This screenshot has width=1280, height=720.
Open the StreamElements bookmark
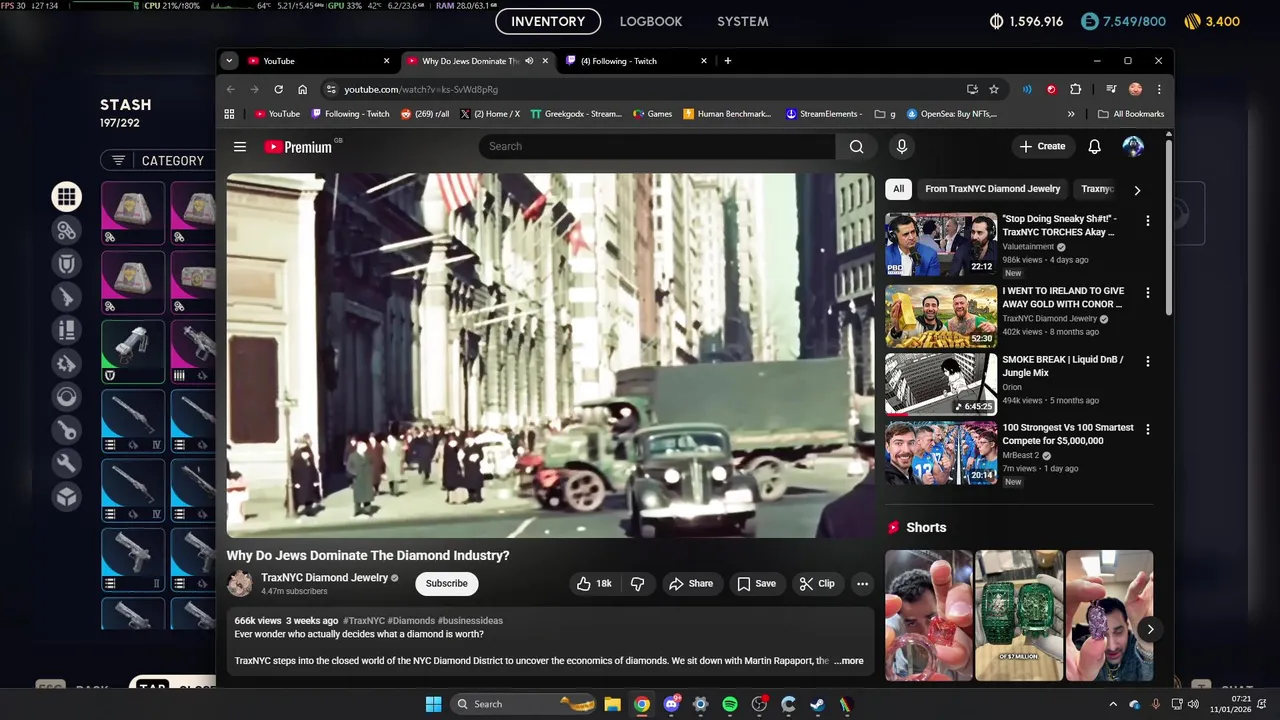click(823, 114)
